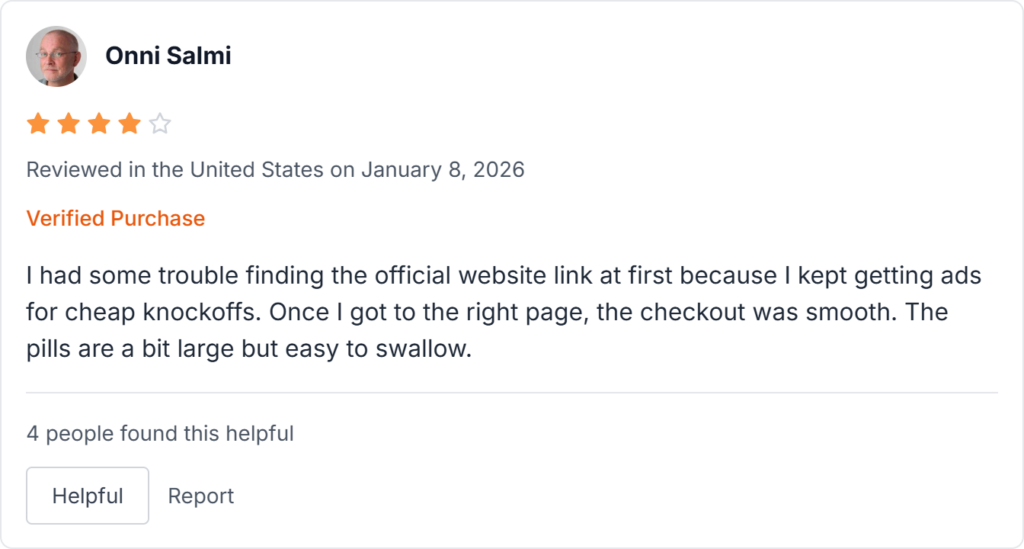Click the January 8, 2026 review date
This screenshot has height=549, width=1024.
pyautogui.click(x=443, y=170)
